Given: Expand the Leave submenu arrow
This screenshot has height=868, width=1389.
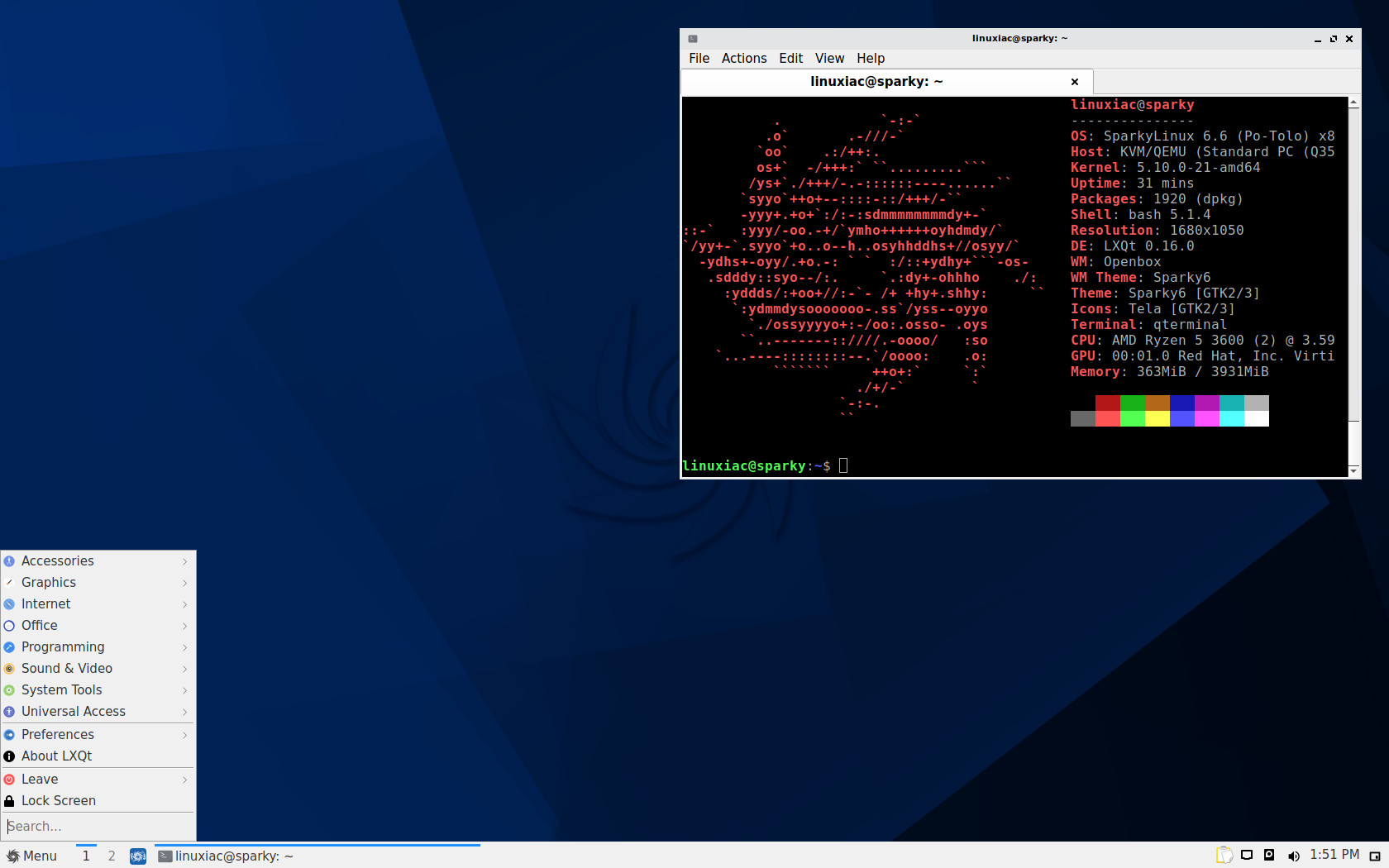Looking at the screenshot, I should click(185, 780).
